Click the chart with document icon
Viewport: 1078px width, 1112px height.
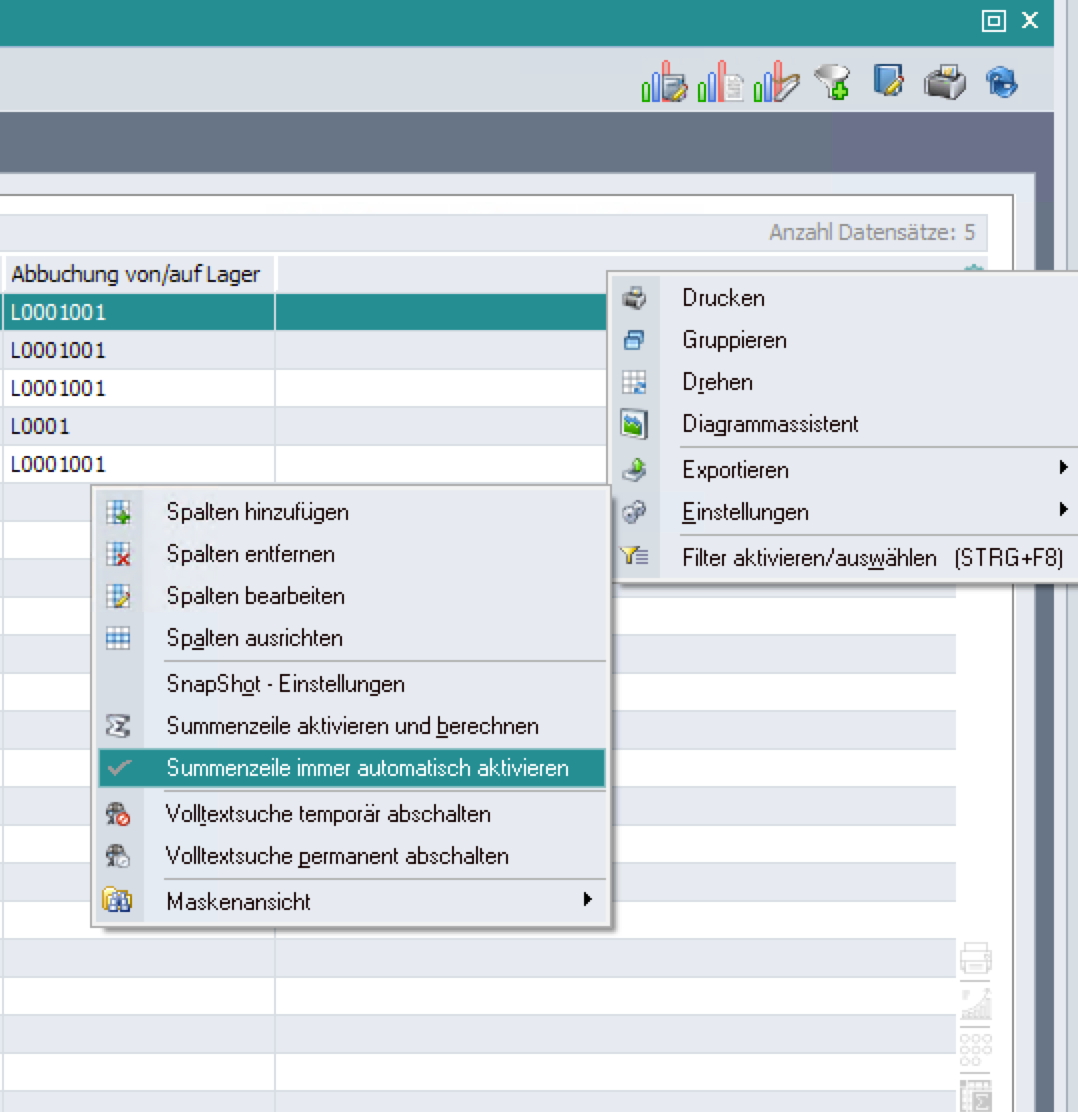point(721,84)
